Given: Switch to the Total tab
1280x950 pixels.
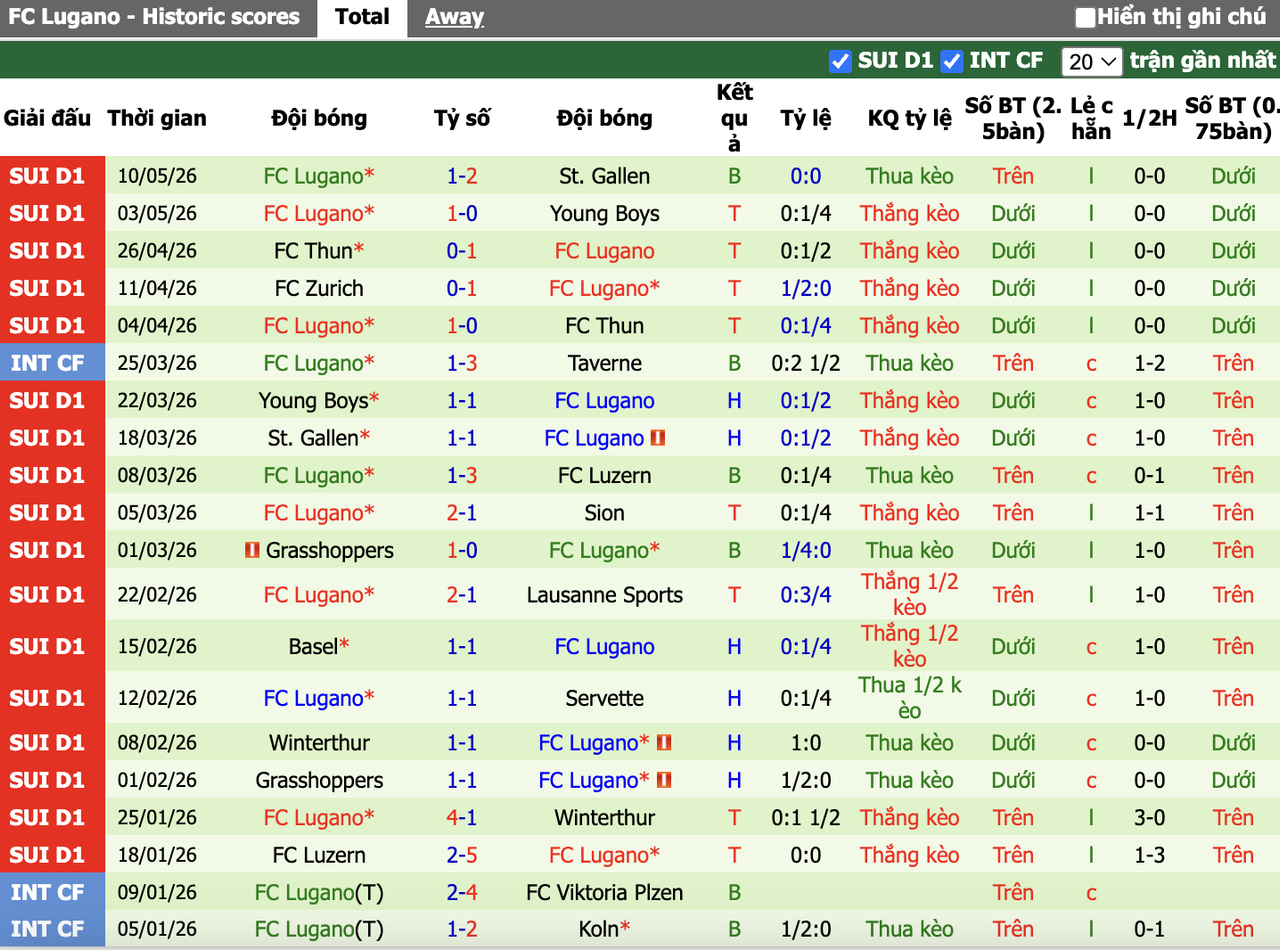Looking at the screenshot, I should 362,17.
